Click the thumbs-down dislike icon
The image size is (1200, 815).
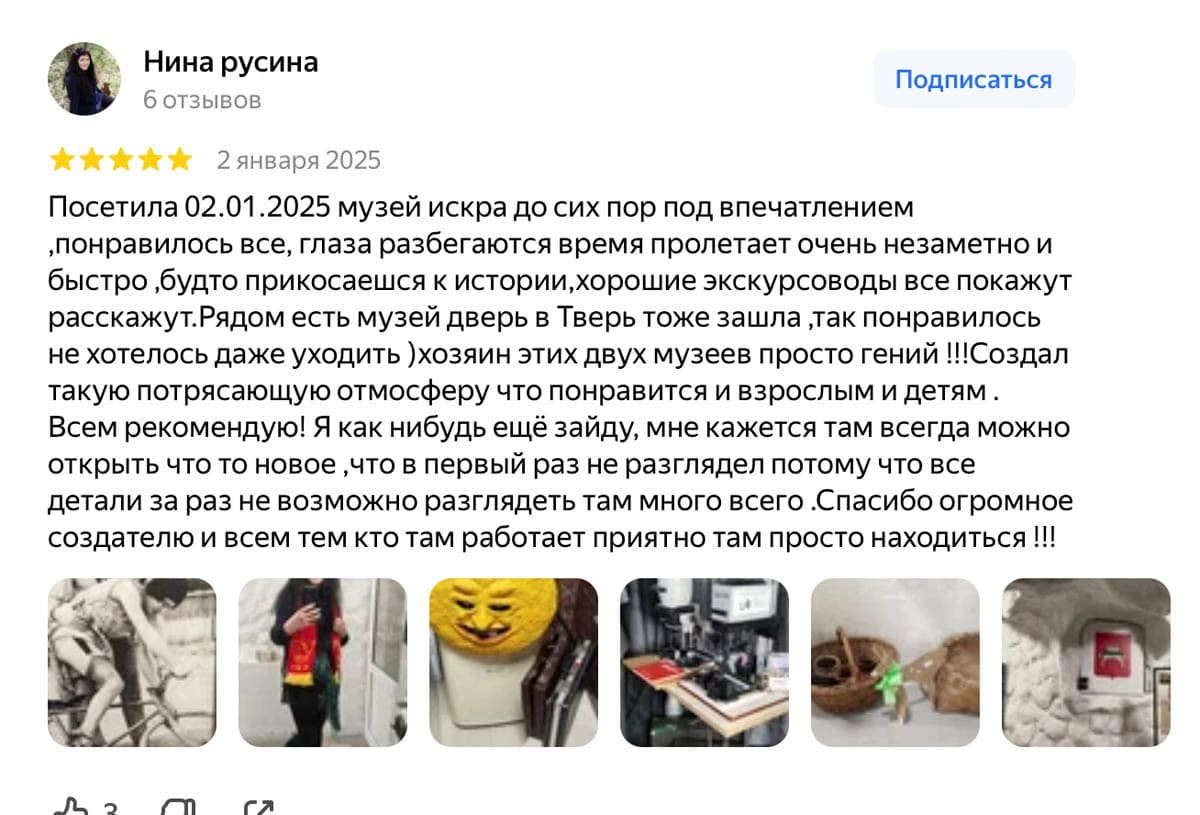(178, 808)
